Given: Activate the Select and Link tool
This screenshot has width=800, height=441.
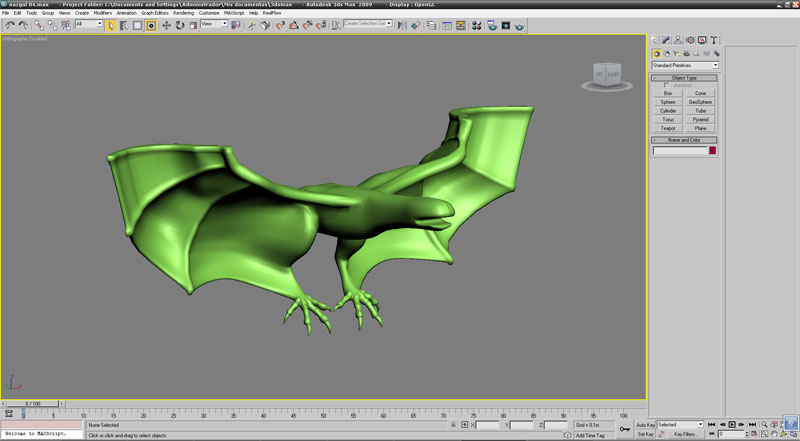Looking at the screenshot, I should point(39,25).
